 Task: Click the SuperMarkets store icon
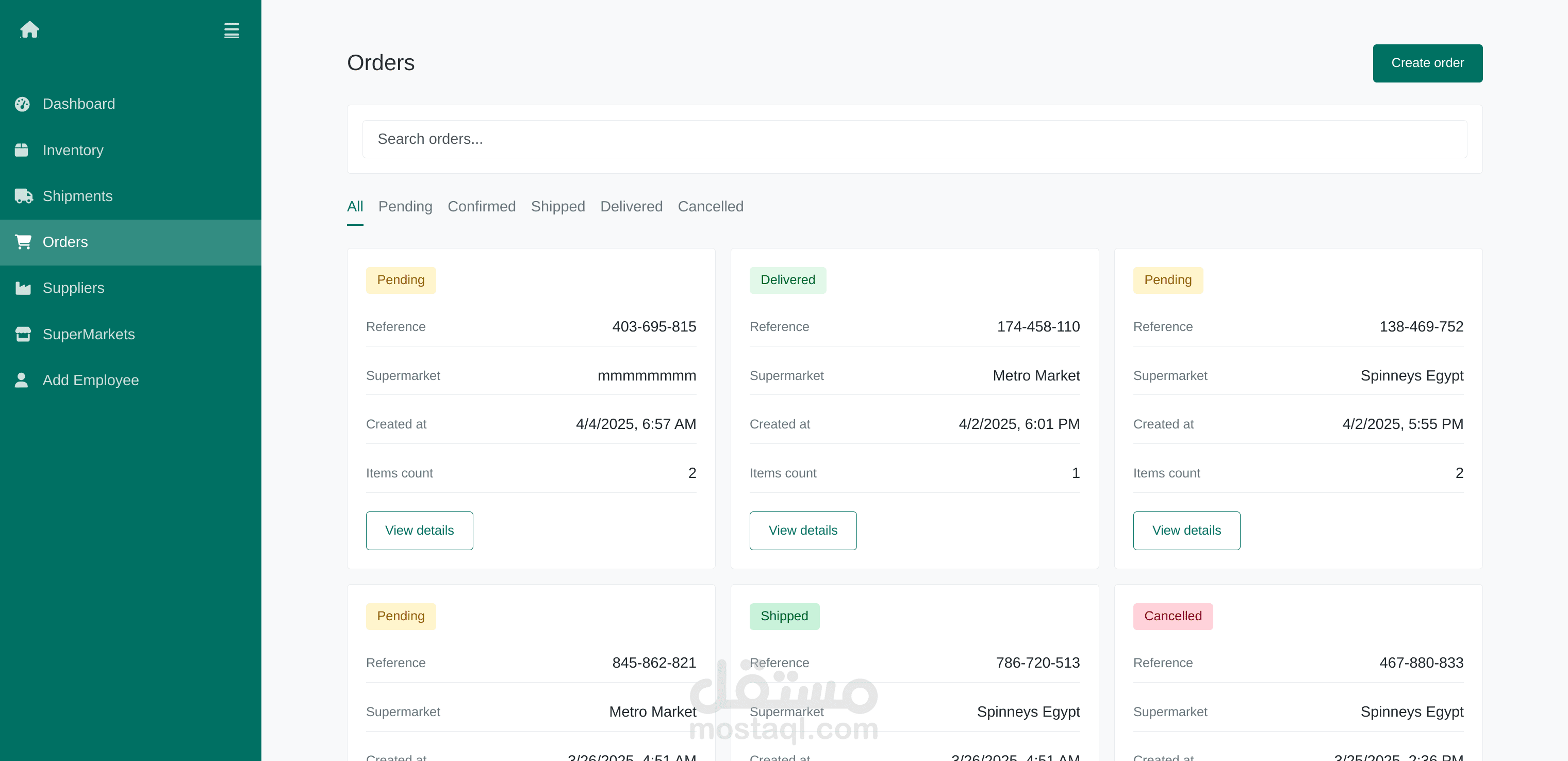coord(23,334)
